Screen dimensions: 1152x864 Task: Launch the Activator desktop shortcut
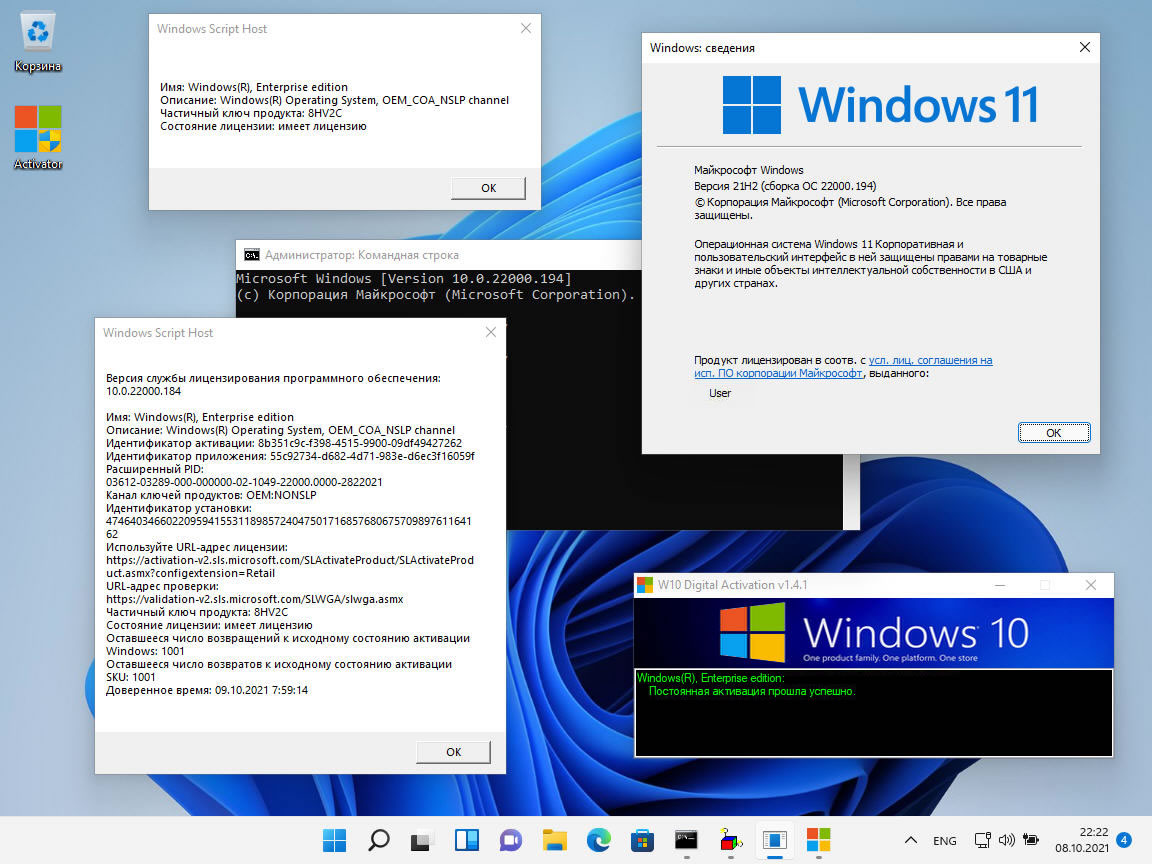37,138
